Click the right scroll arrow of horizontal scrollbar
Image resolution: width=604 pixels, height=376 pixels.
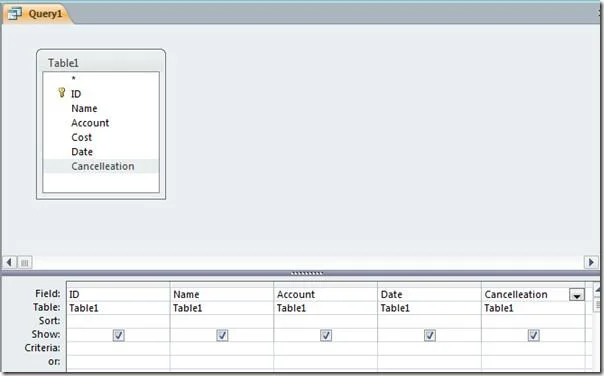point(591,263)
